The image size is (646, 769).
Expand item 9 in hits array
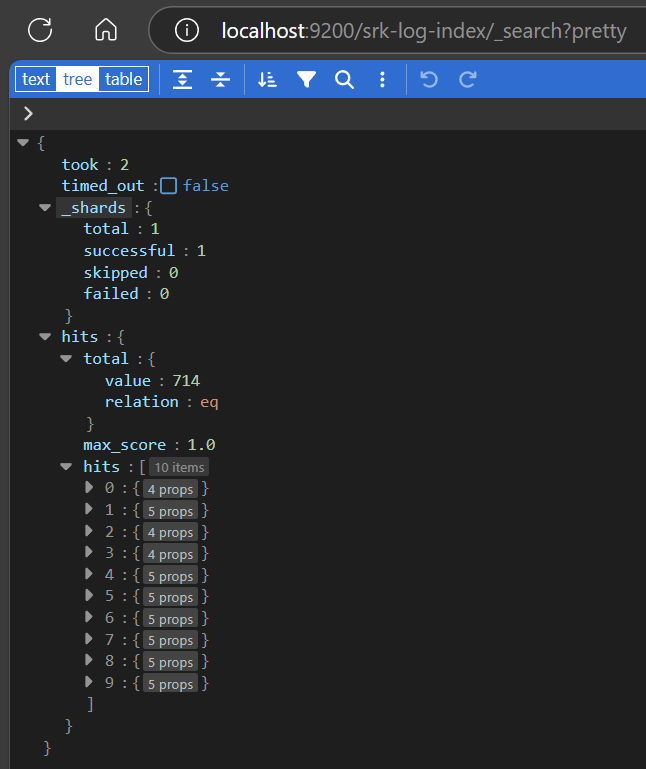click(91, 684)
